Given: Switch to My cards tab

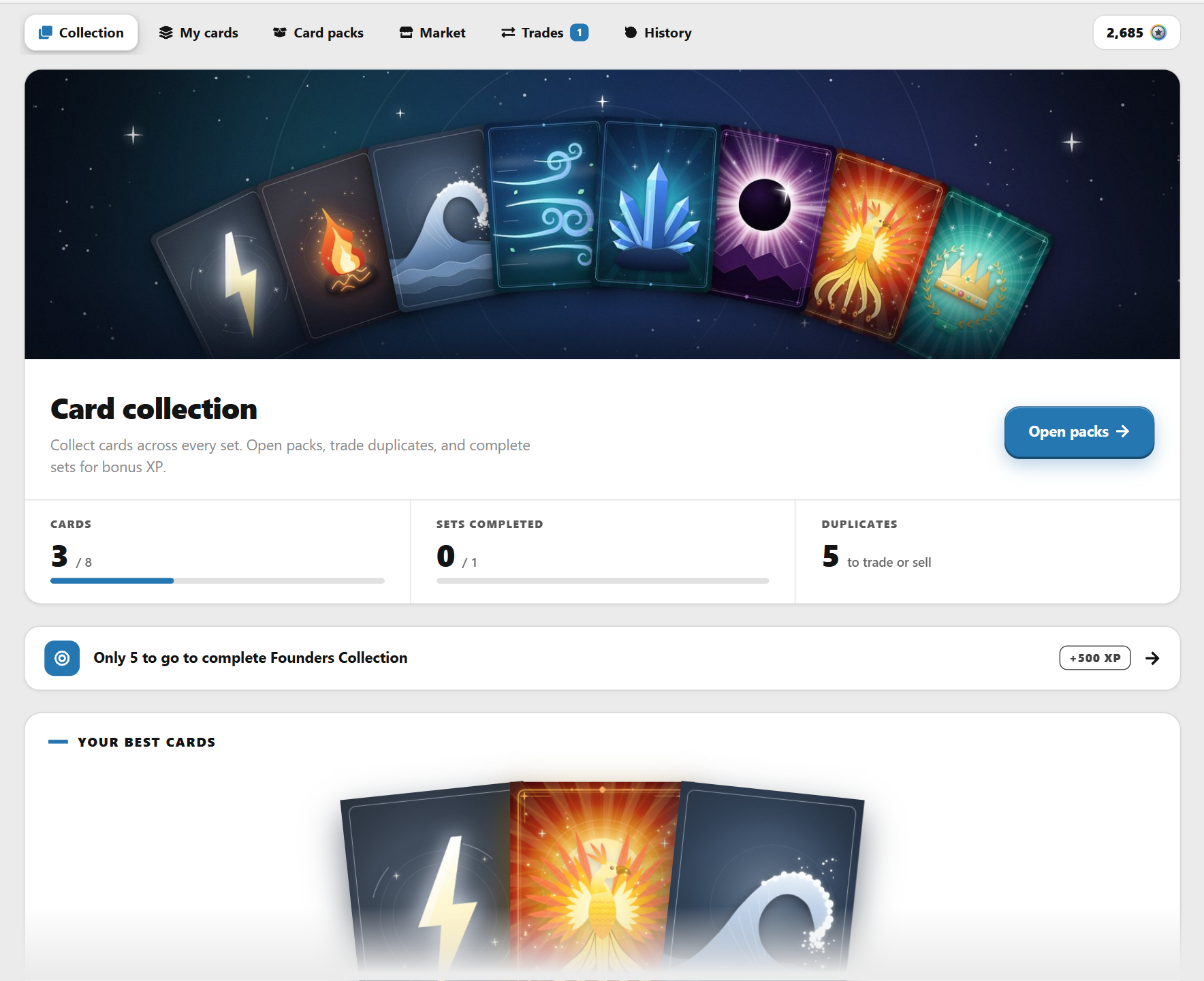Looking at the screenshot, I should (198, 33).
